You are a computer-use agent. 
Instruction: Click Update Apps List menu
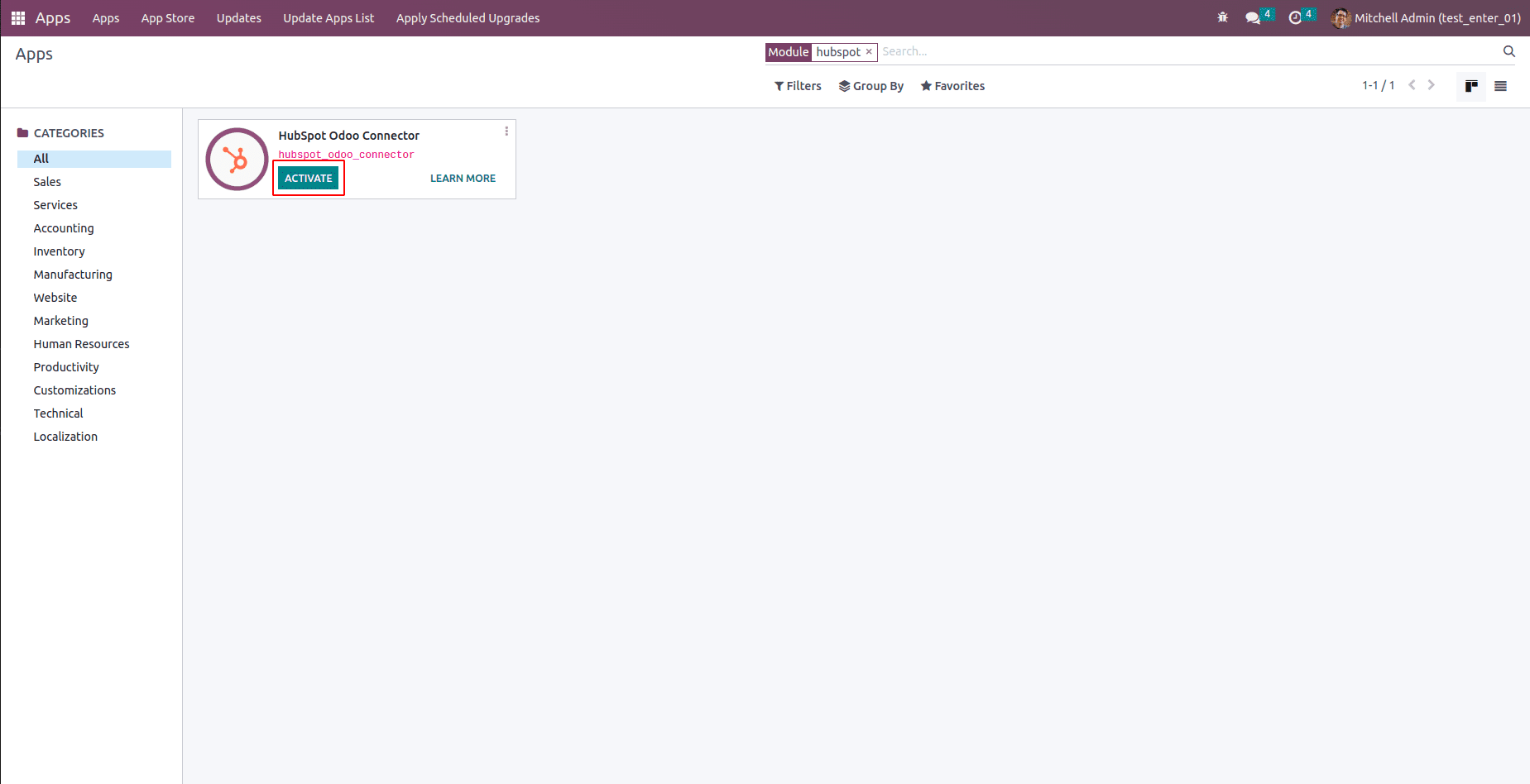point(329,18)
